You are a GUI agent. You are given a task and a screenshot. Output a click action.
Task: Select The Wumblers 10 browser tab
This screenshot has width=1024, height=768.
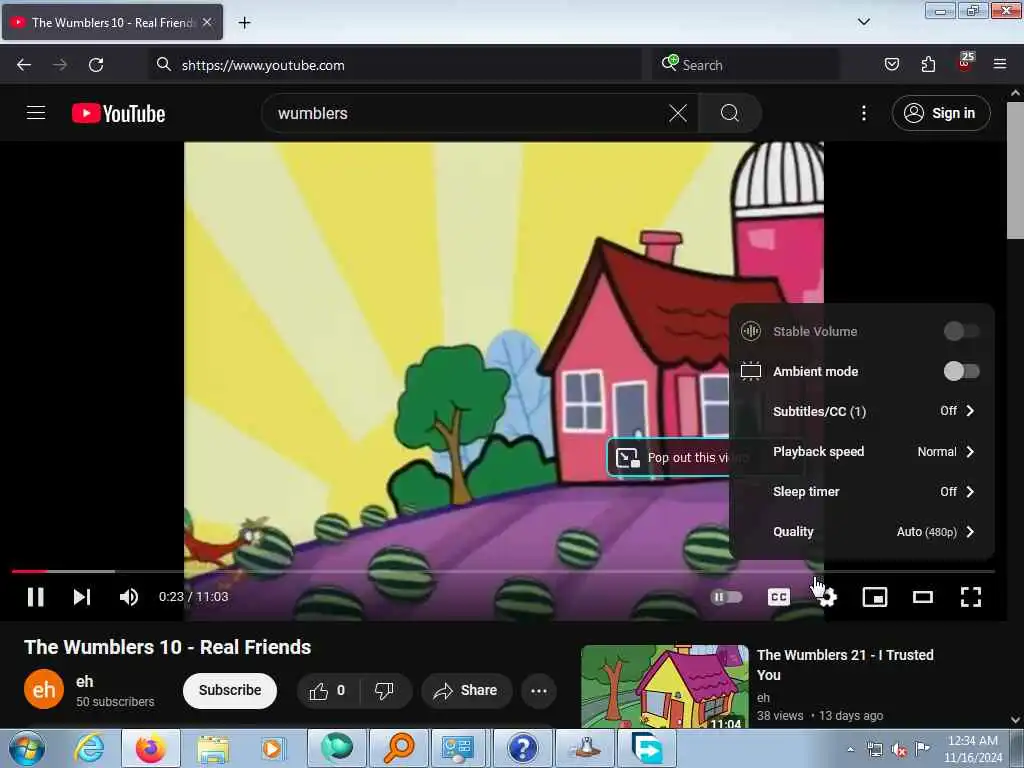pos(113,22)
